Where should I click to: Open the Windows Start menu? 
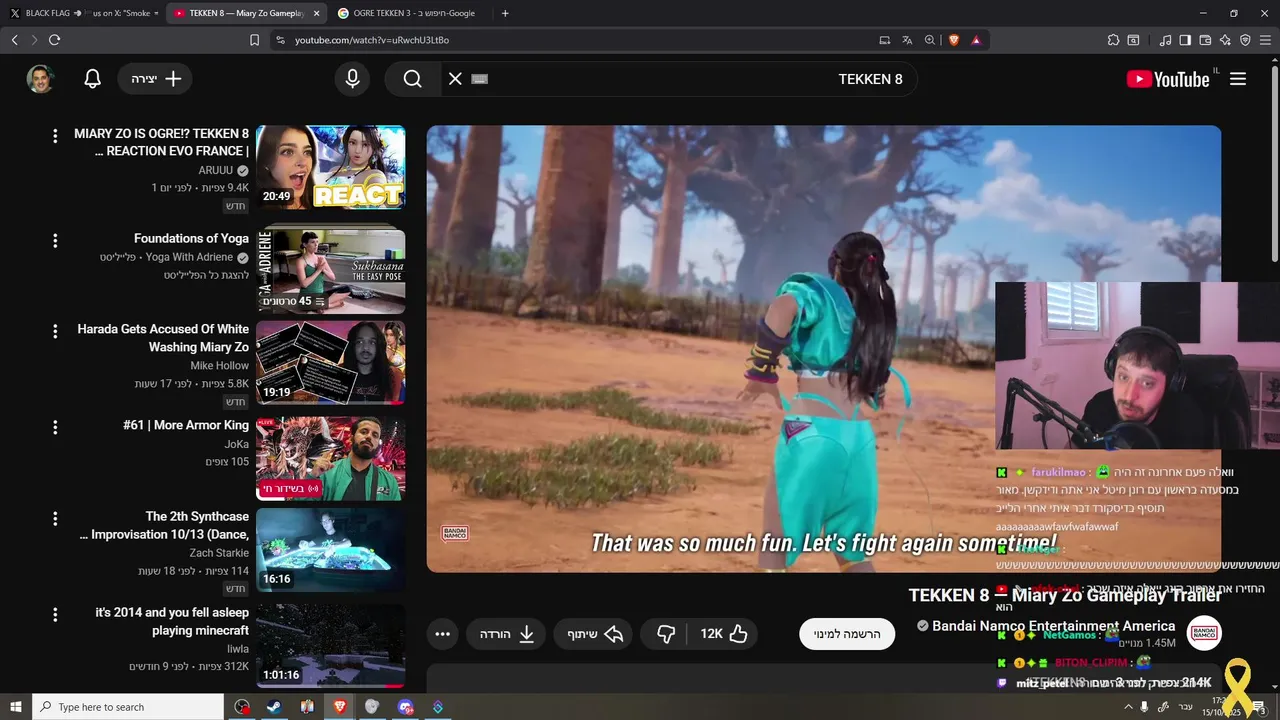click(x=16, y=707)
